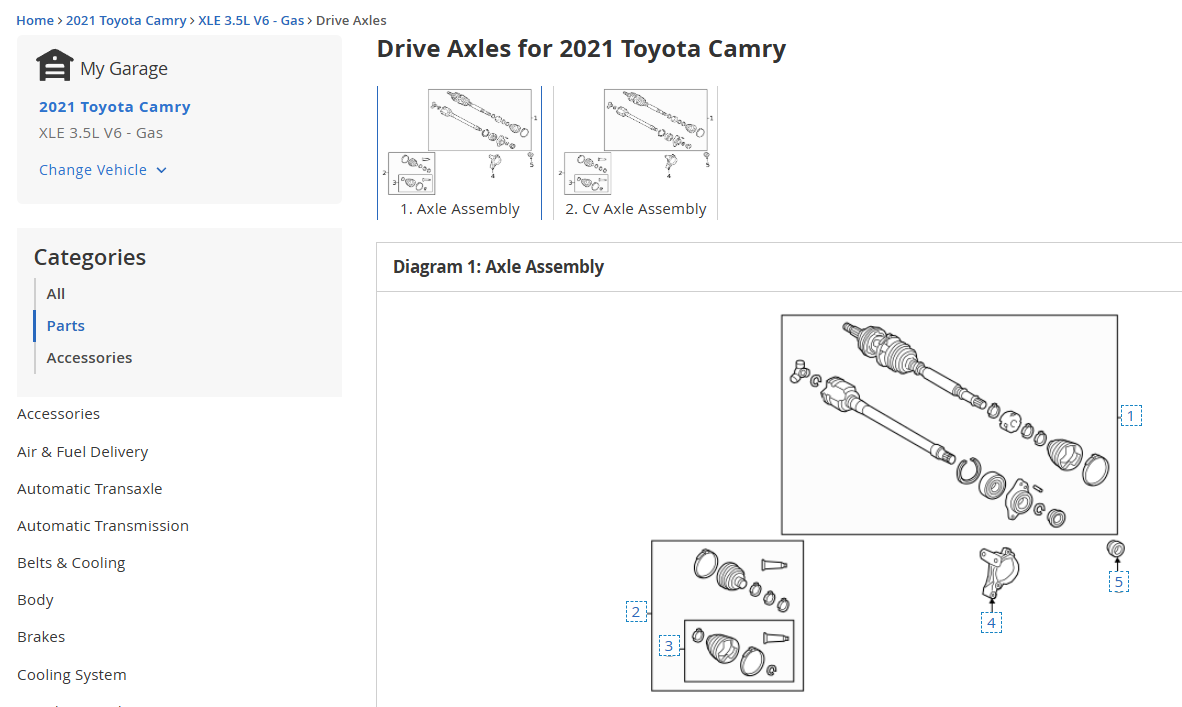Expand the Change Vehicle chevron
This screenshot has width=1182, height=707.
click(161, 170)
